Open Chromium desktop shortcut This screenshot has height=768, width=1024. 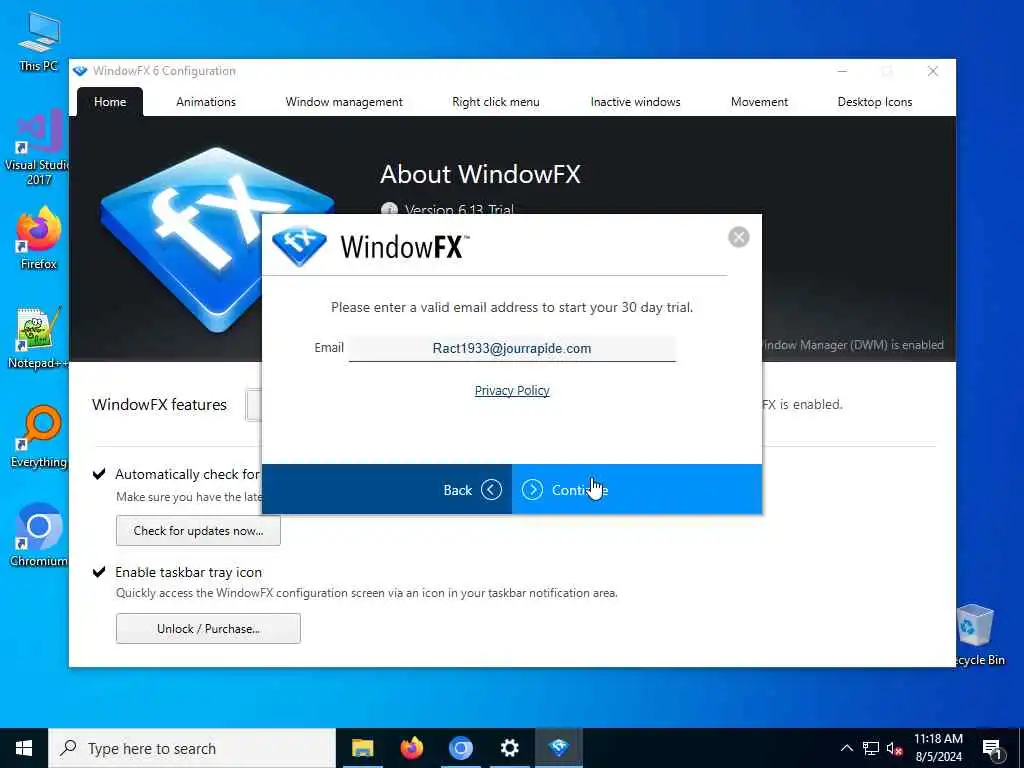[39, 535]
